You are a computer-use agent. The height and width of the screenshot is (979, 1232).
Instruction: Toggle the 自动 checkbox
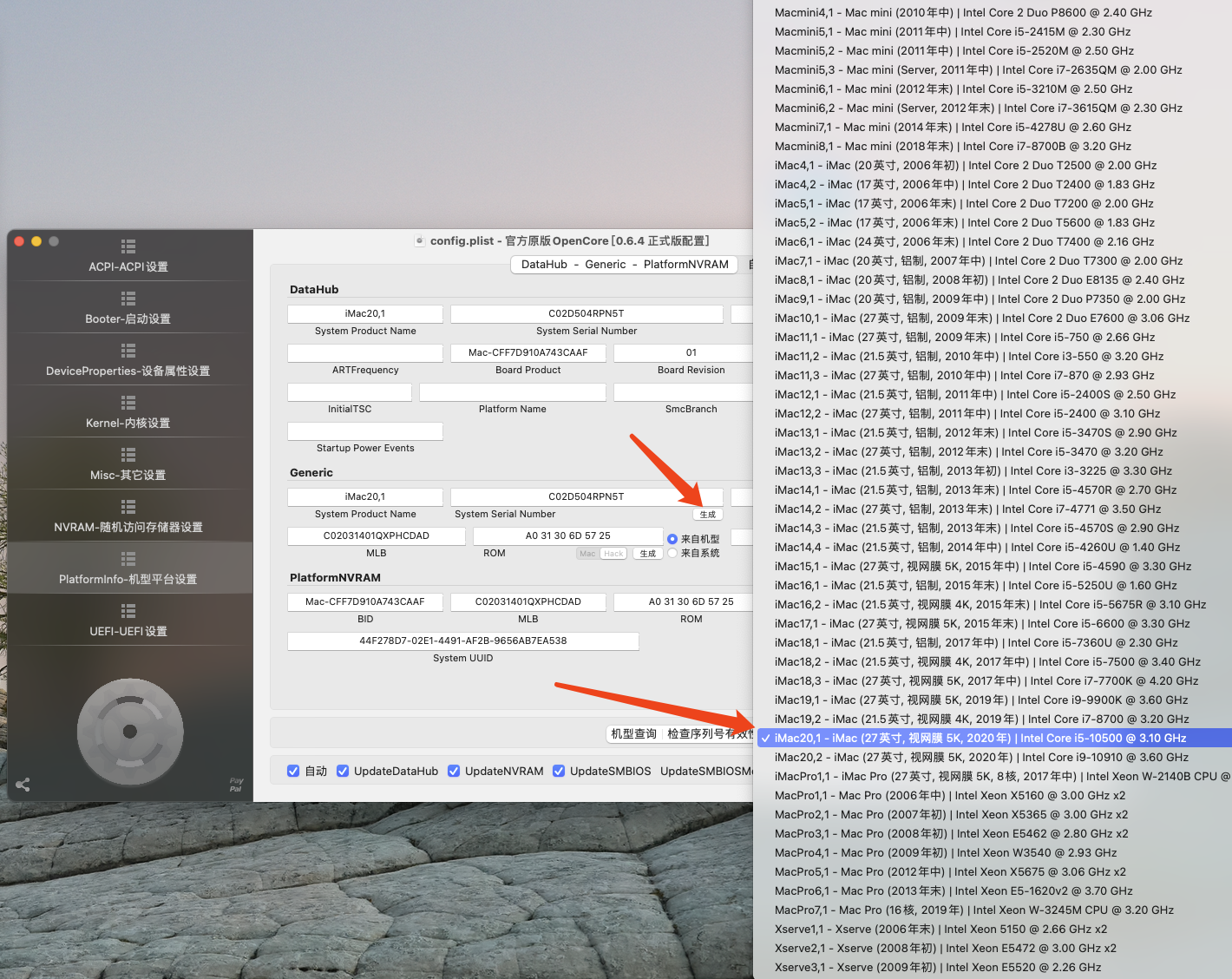coord(293,771)
